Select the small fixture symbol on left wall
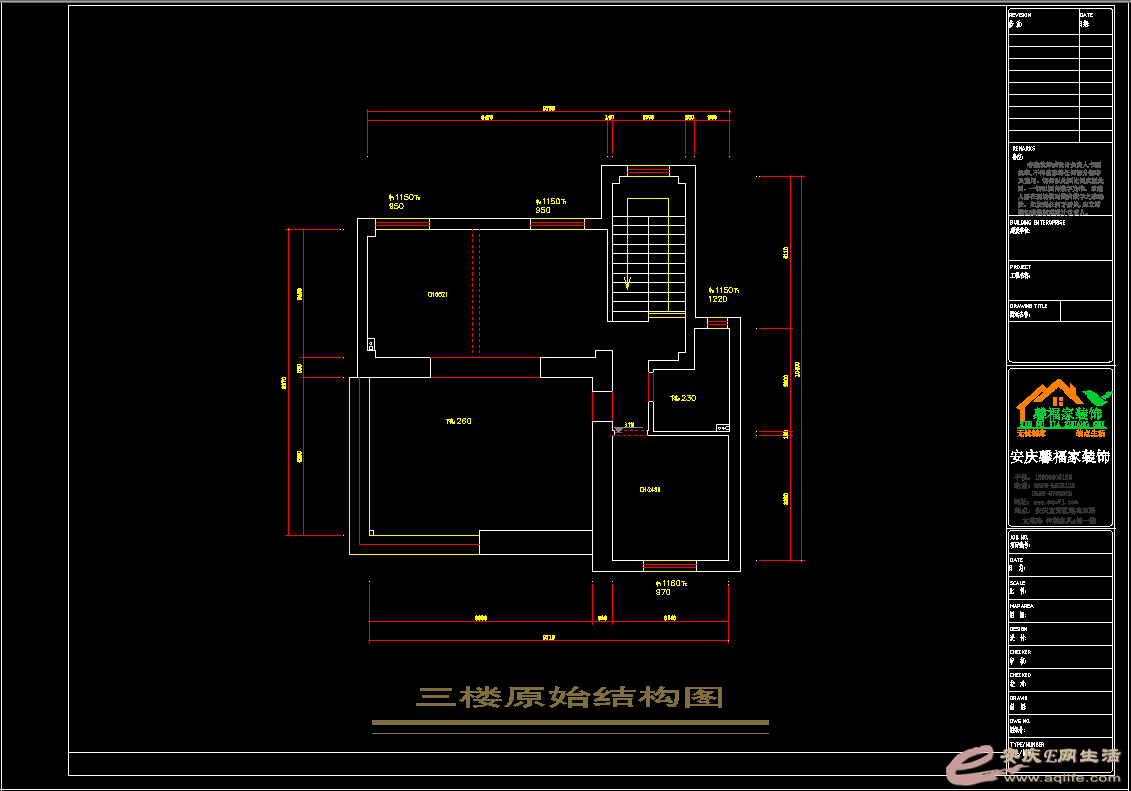Screen dimensions: 1131x791 pyautogui.click(x=371, y=345)
